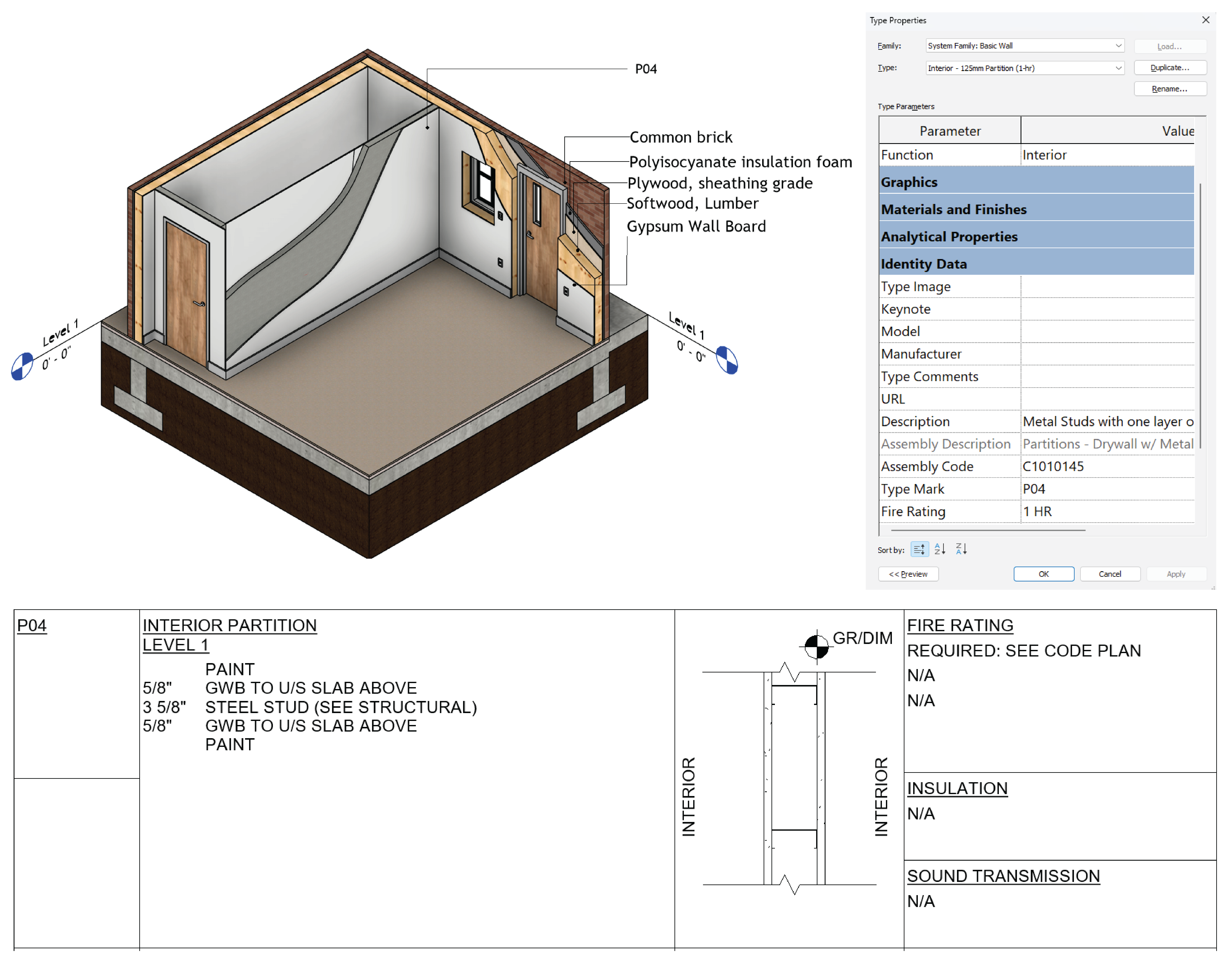Click REQUIRED: SEE CODE PLAN text
This screenshot has width=1232, height=957.
click(x=1024, y=651)
